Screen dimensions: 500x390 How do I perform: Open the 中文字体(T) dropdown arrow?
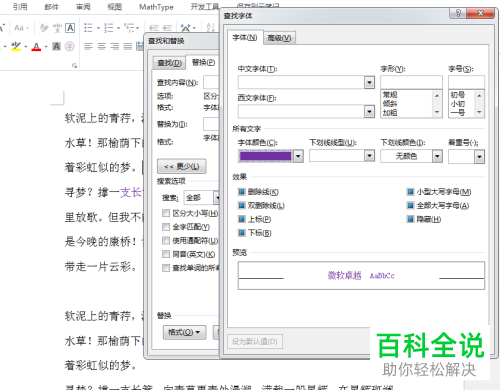tap(369, 82)
